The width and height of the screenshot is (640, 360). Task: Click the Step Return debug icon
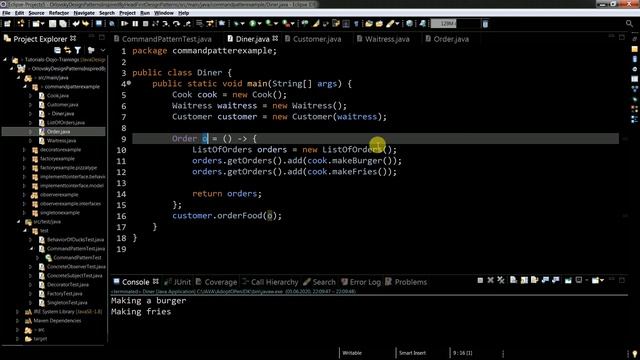tap(187, 24)
